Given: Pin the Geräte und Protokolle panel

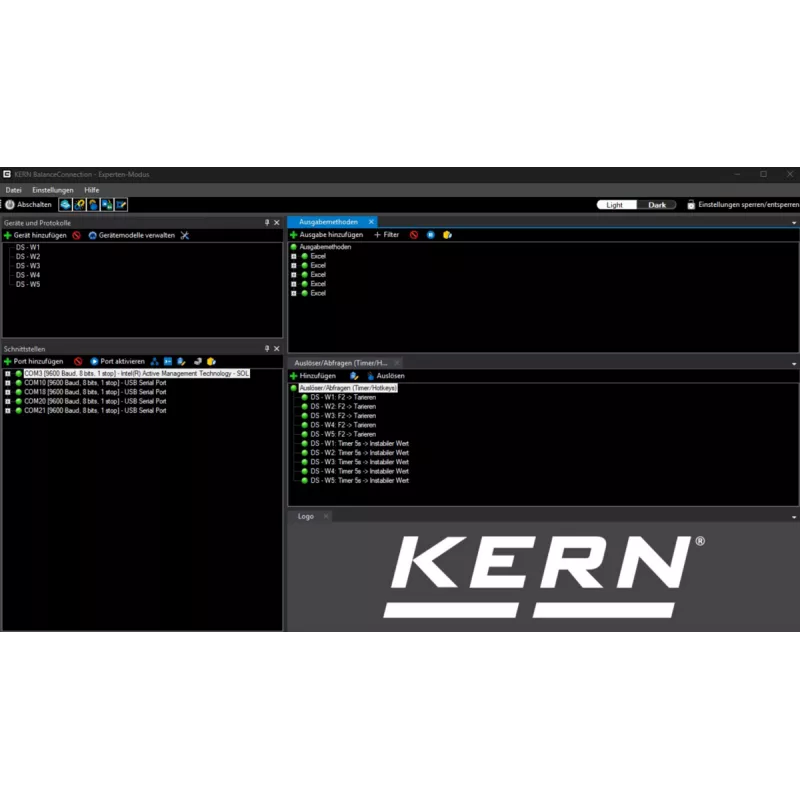Looking at the screenshot, I should tap(265, 223).
